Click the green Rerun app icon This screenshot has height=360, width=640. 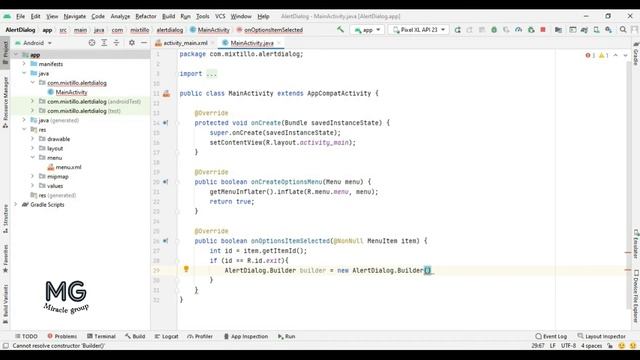[x=458, y=30]
